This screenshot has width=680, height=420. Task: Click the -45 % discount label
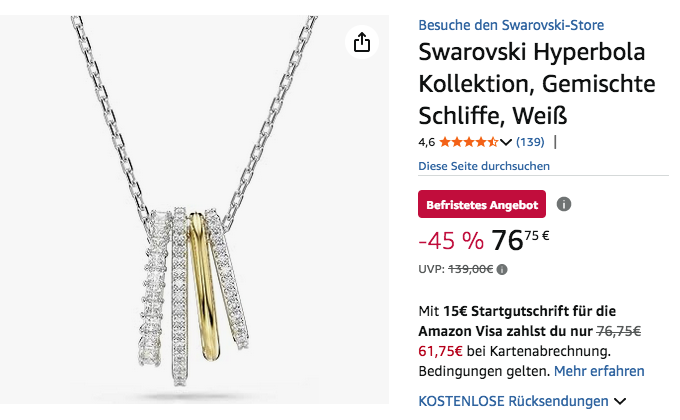(x=451, y=241)
